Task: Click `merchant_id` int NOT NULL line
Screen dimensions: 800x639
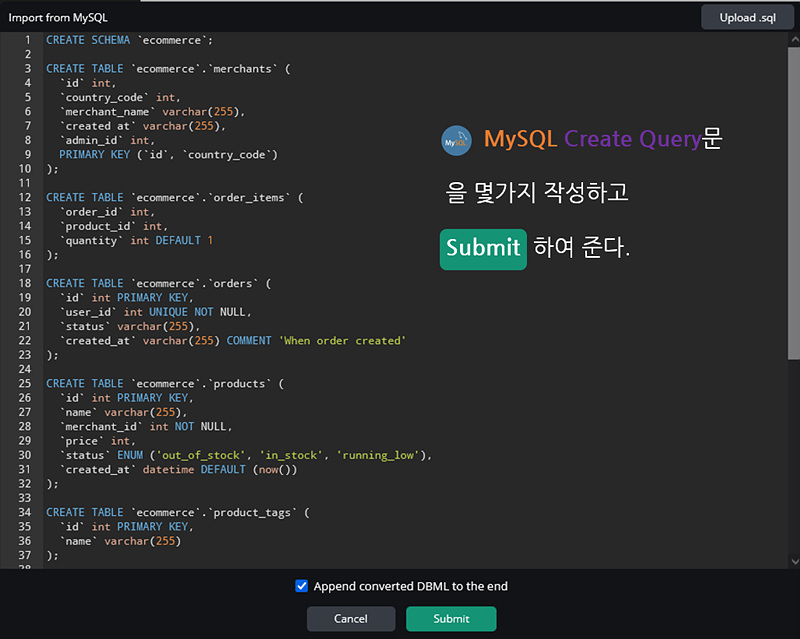Action: (x=146, y=426)
